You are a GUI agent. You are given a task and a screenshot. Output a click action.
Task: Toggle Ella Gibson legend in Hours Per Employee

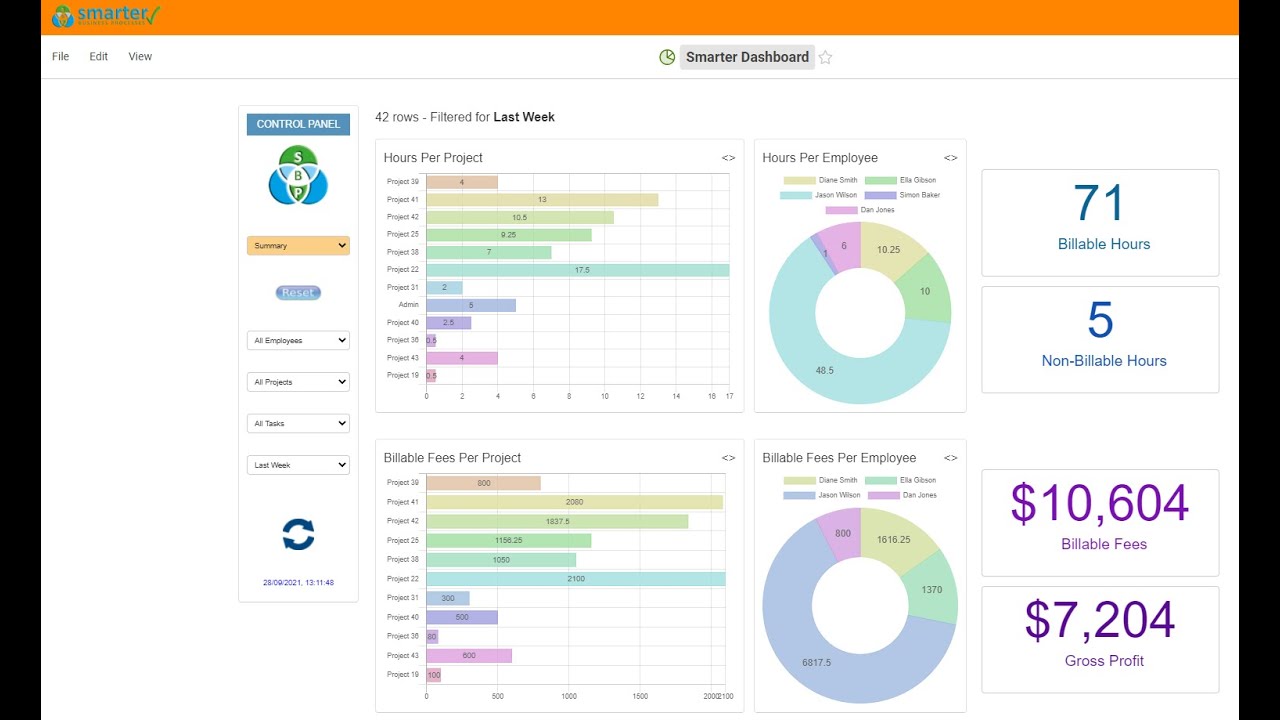click(901, 180)
